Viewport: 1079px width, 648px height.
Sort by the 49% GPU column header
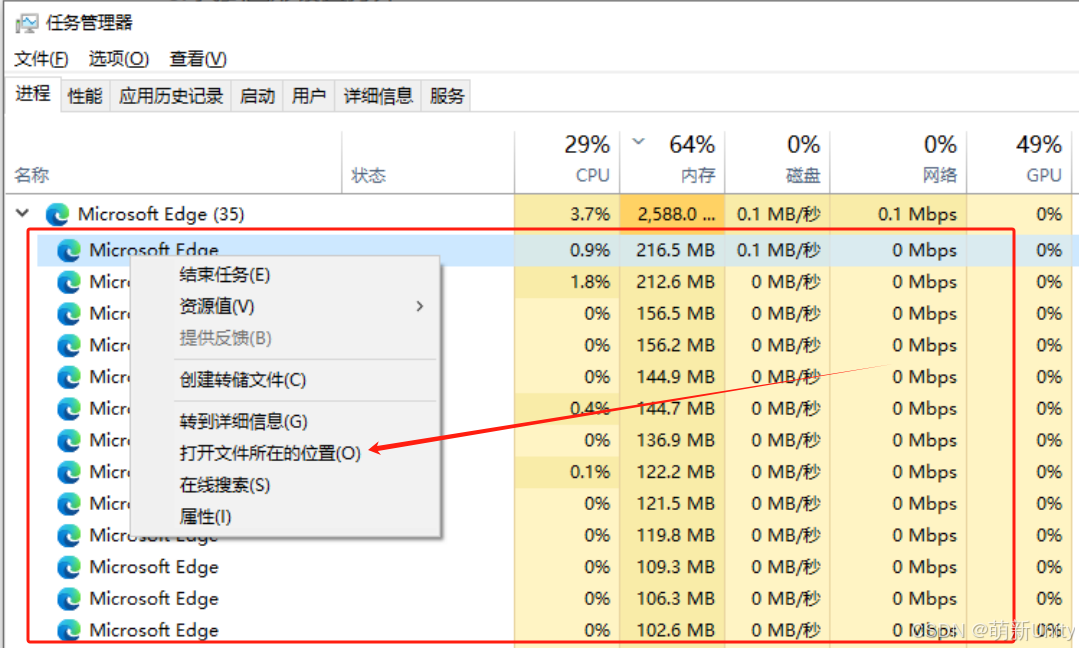(1019, 162)
